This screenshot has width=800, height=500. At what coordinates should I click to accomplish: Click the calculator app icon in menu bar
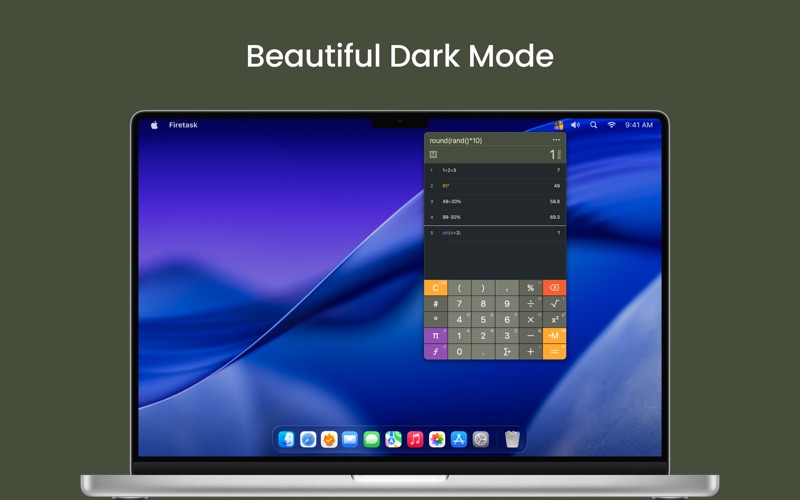click(x=559, y=125)
